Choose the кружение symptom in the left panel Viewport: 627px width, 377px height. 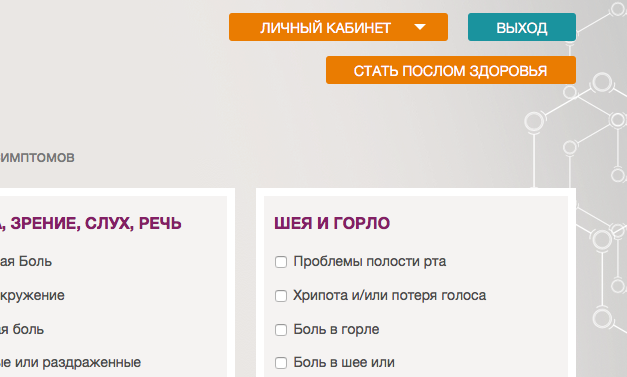pos(32,295)
